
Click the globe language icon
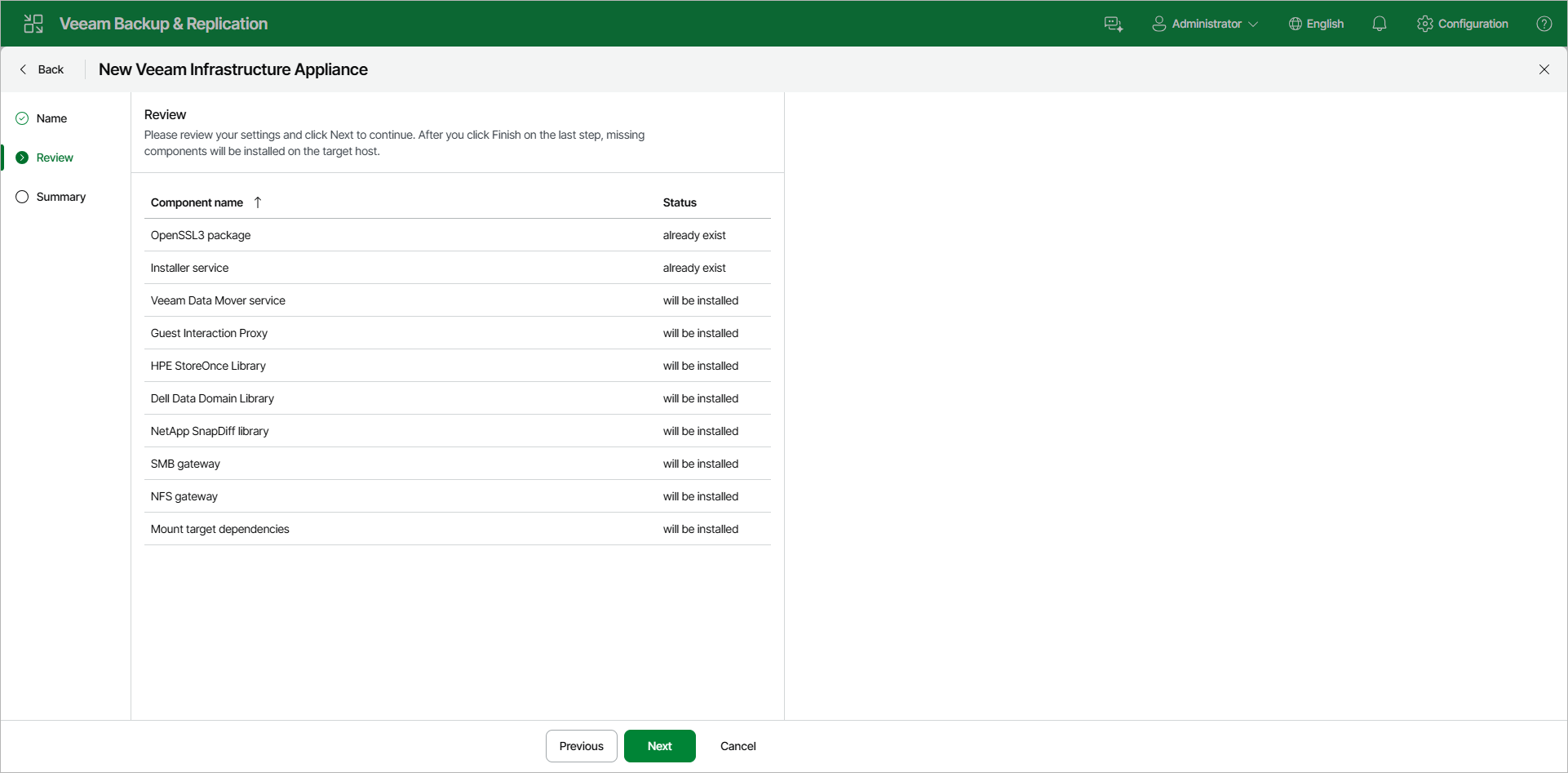click(x=1295, y=24)
